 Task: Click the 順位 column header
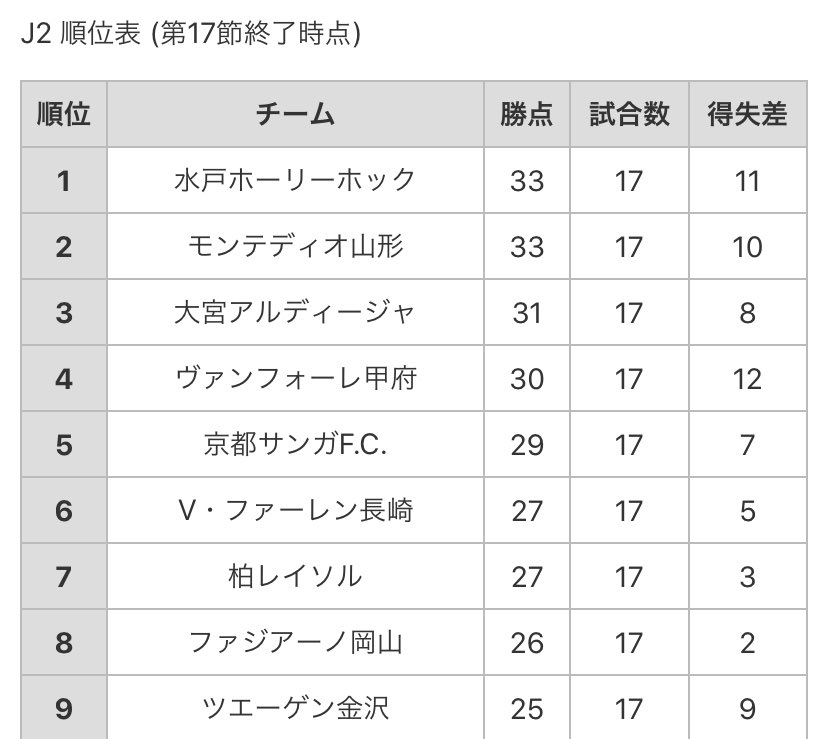coord(64,114)
